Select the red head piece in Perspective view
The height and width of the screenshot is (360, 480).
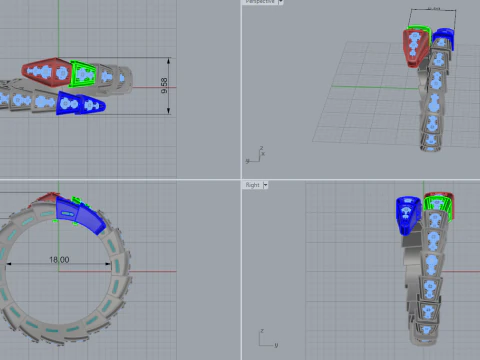[416, 47]
